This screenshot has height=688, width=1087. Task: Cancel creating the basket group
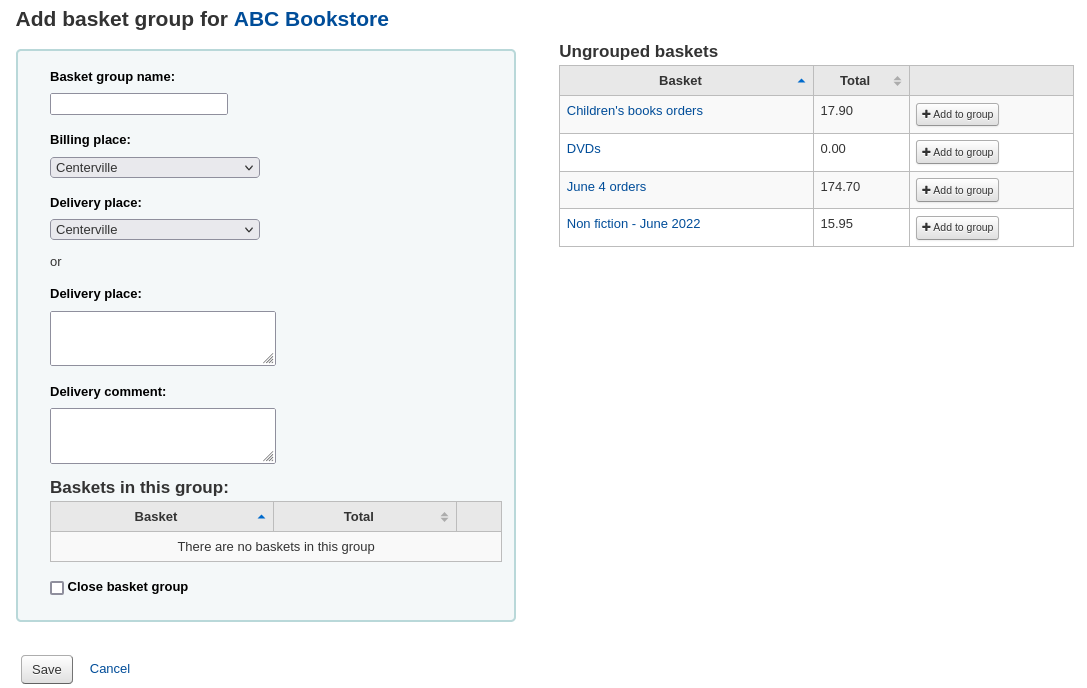[109, 668]
